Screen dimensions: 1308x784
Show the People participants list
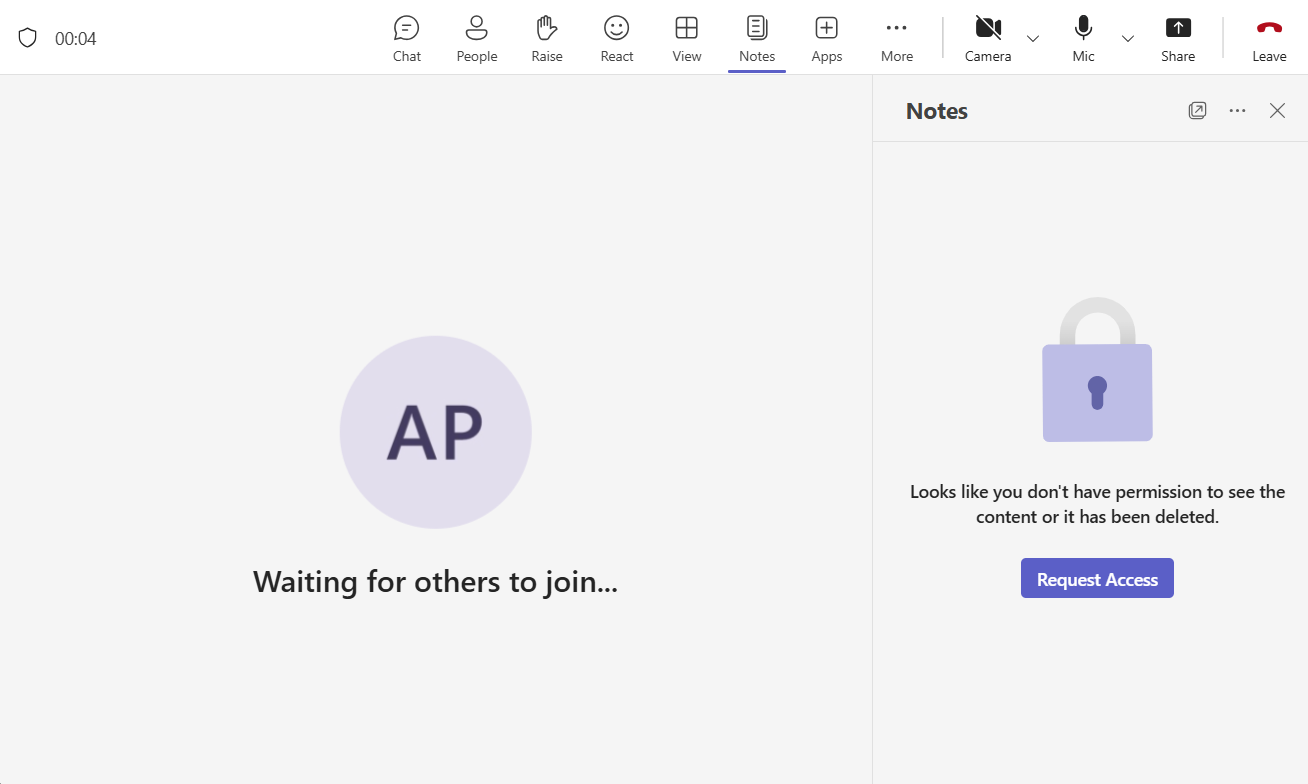tap(477, 39)
